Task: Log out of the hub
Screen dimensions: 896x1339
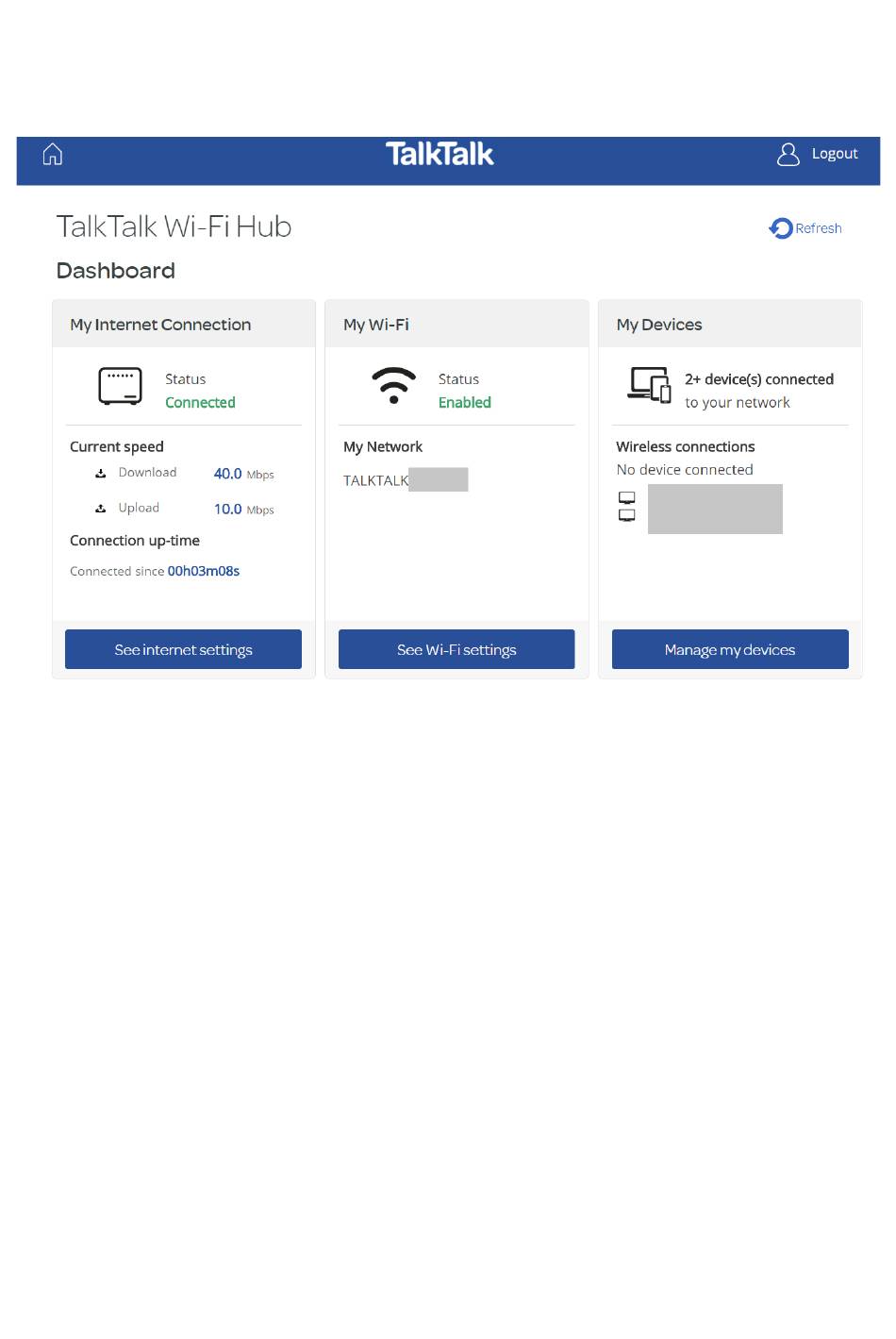Action: coord(835,154)
